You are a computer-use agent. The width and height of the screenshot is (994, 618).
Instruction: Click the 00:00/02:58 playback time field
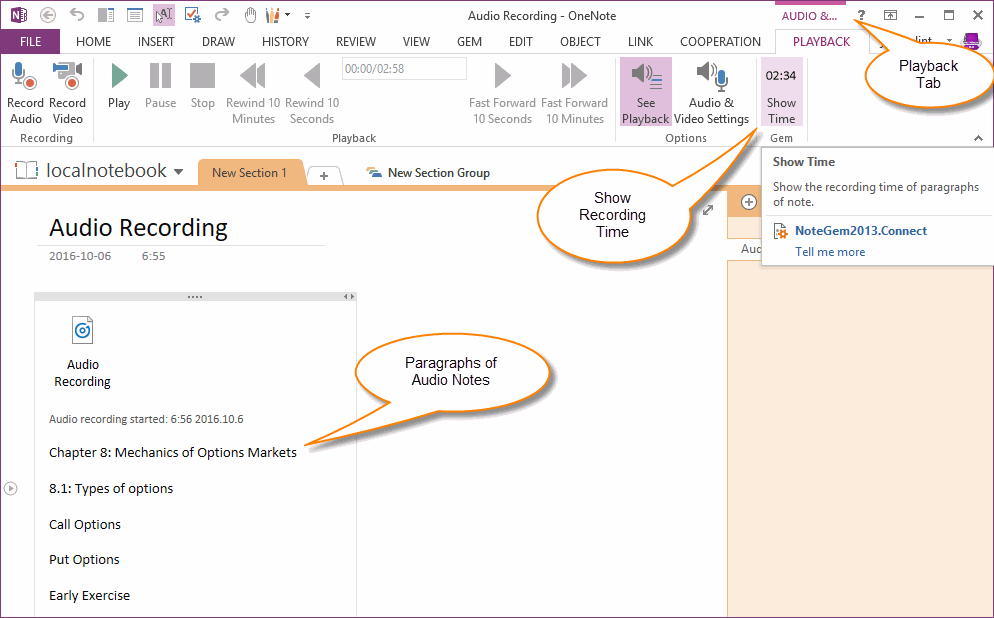click(404, 68)
